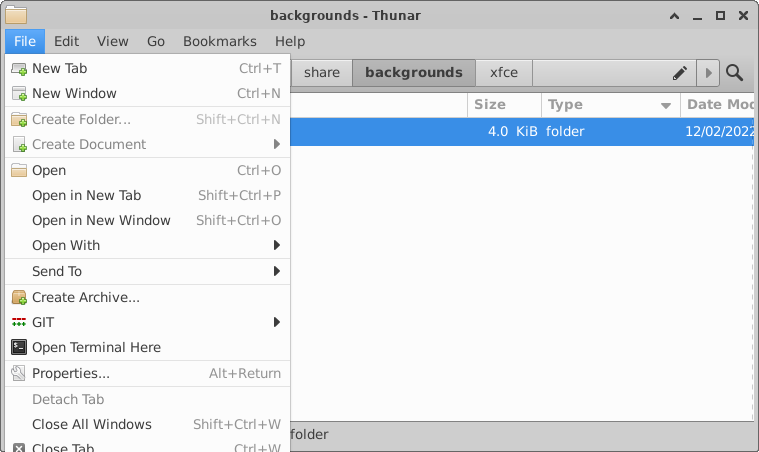The height and width of the screenshot is (452, 759).
Task: Click the Properties wrench icon
Action: click(19, 373)
